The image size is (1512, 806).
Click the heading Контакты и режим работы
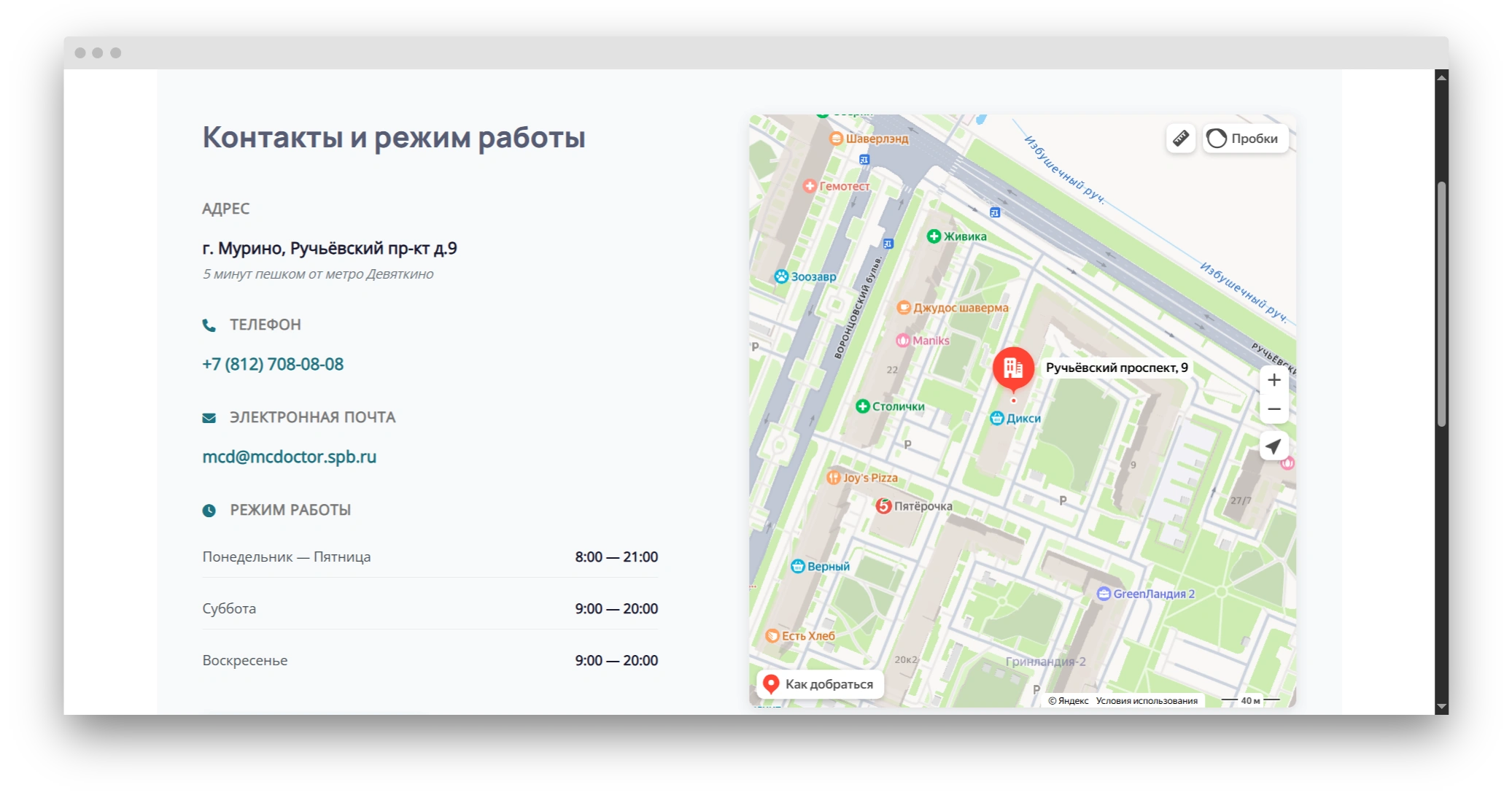coord(394,138)
